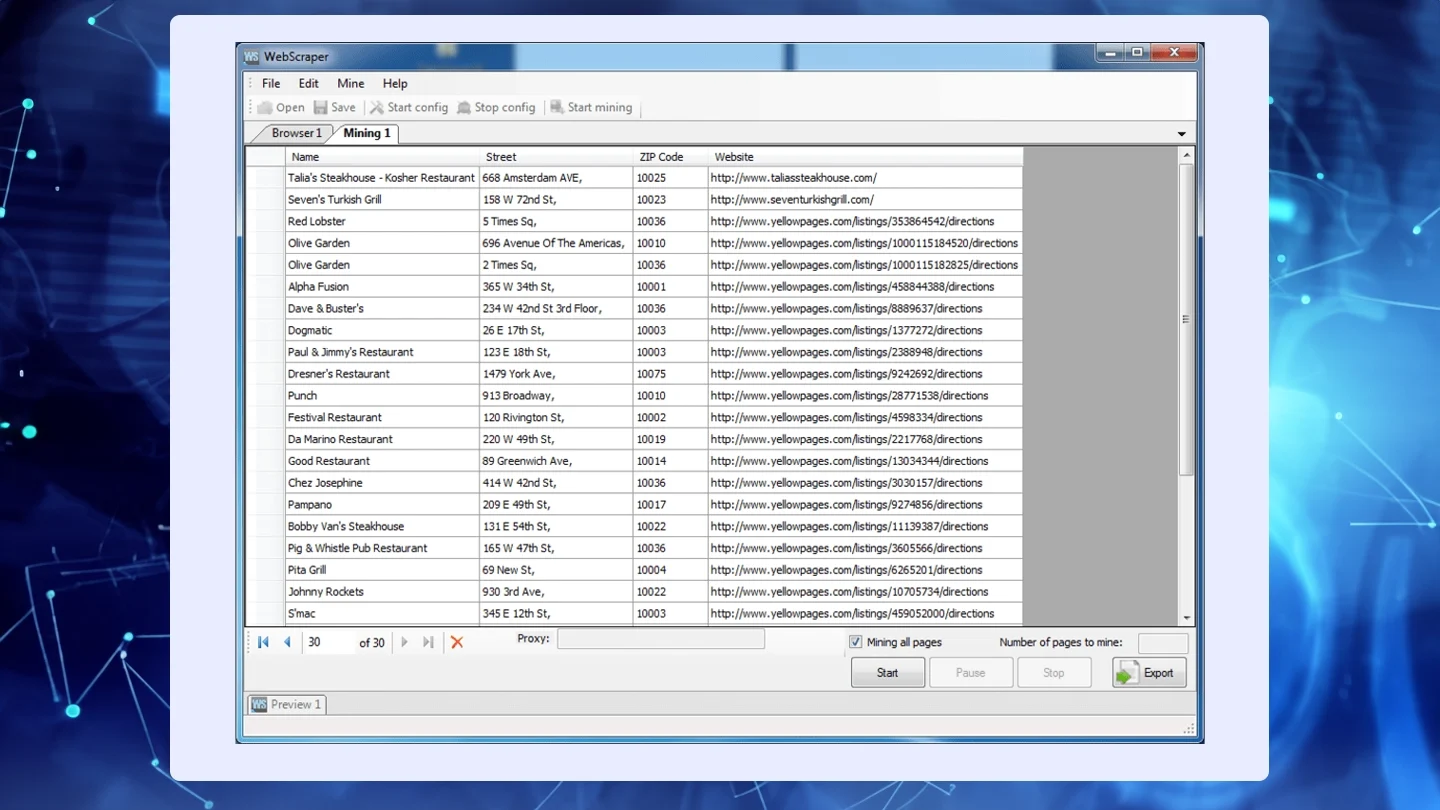
Task: Click the Stop config toolbar button
Action: 496,107
